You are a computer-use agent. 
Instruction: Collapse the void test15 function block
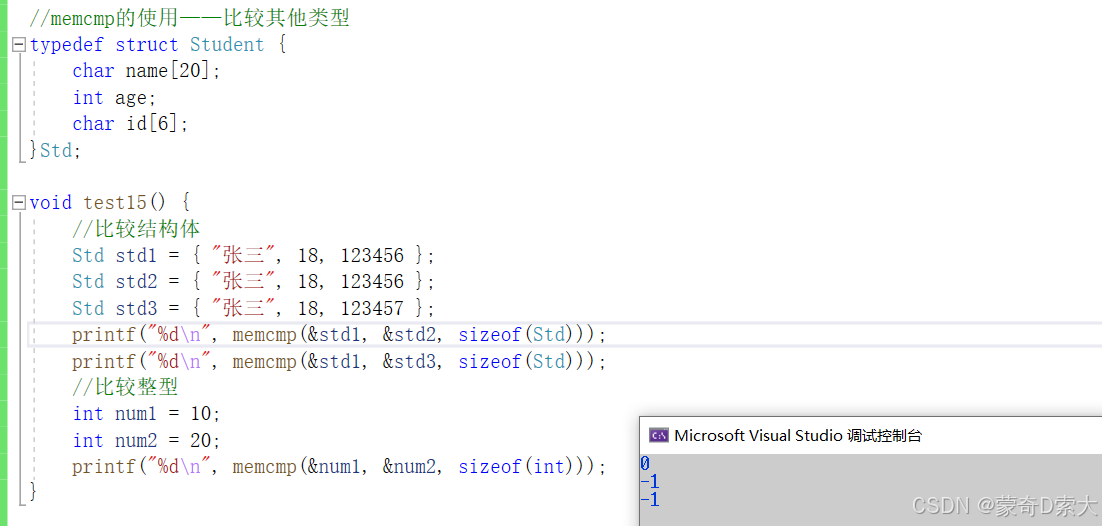coord(20,203)
